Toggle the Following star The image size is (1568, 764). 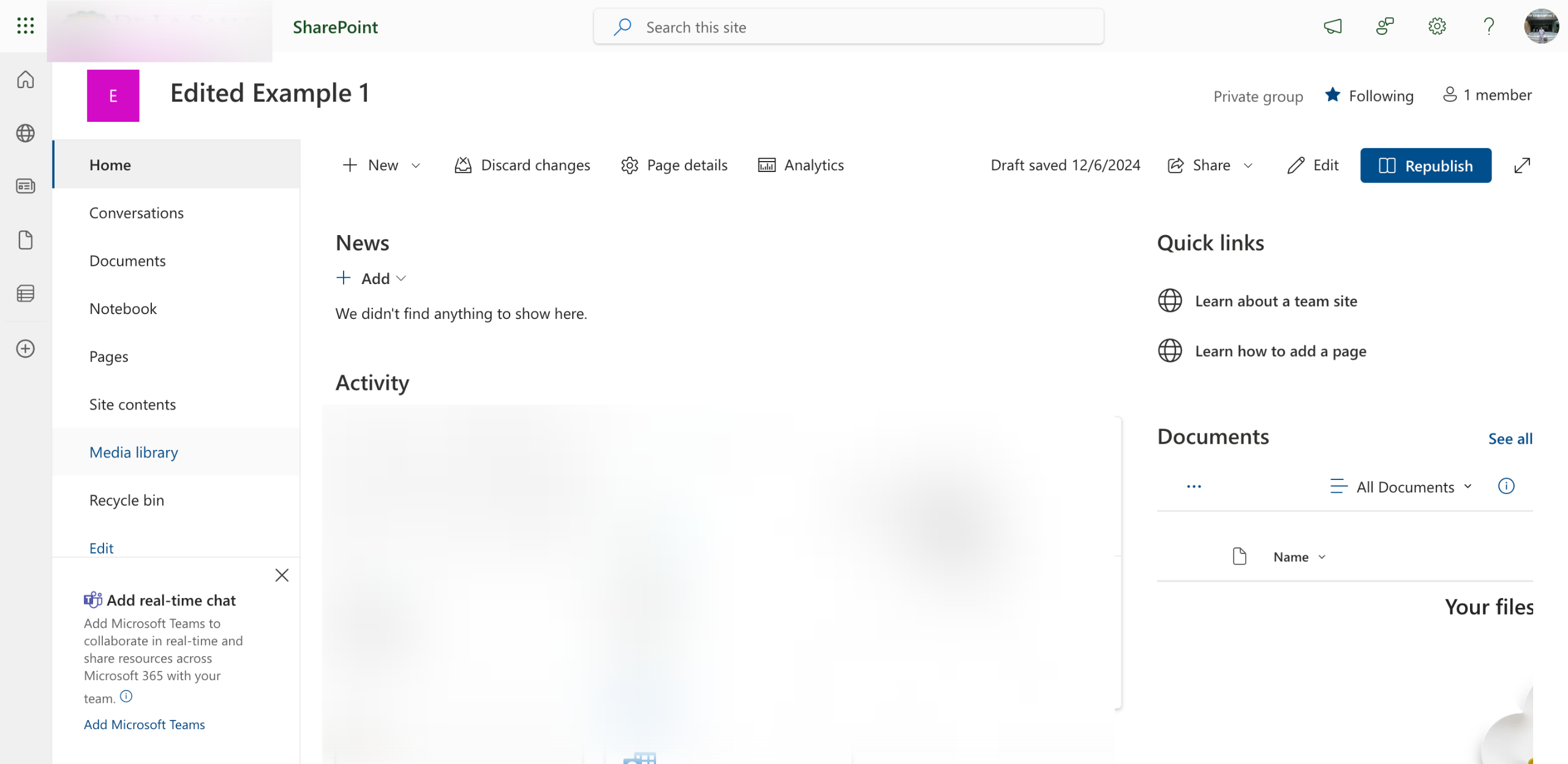1333,95
